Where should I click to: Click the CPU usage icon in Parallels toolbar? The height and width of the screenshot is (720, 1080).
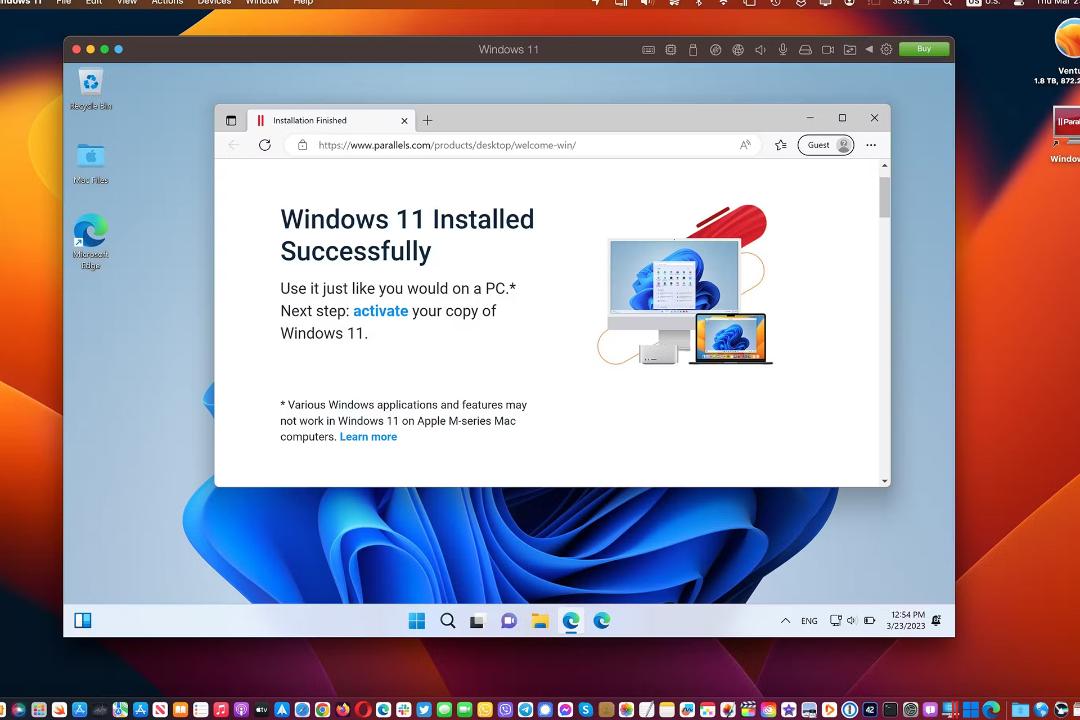(671, 50)
